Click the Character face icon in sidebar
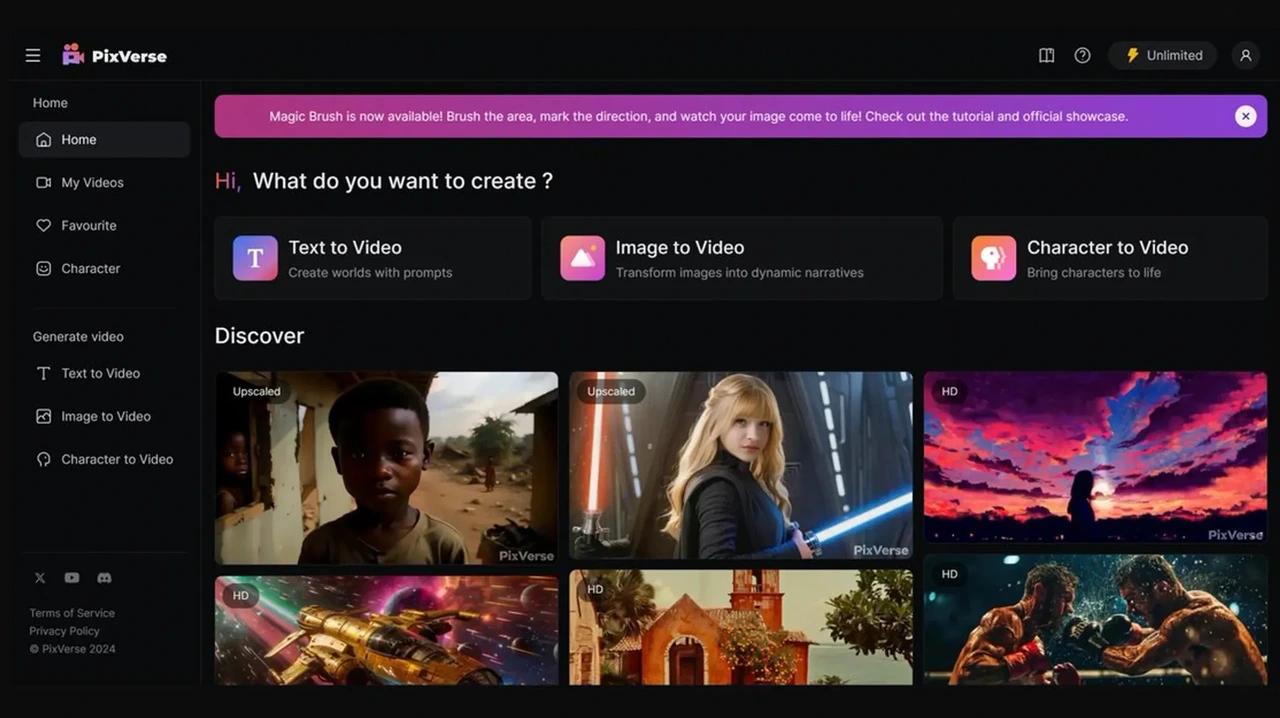Image resolution: width=1280 pixels, height=718 pixels. [43, 269]
